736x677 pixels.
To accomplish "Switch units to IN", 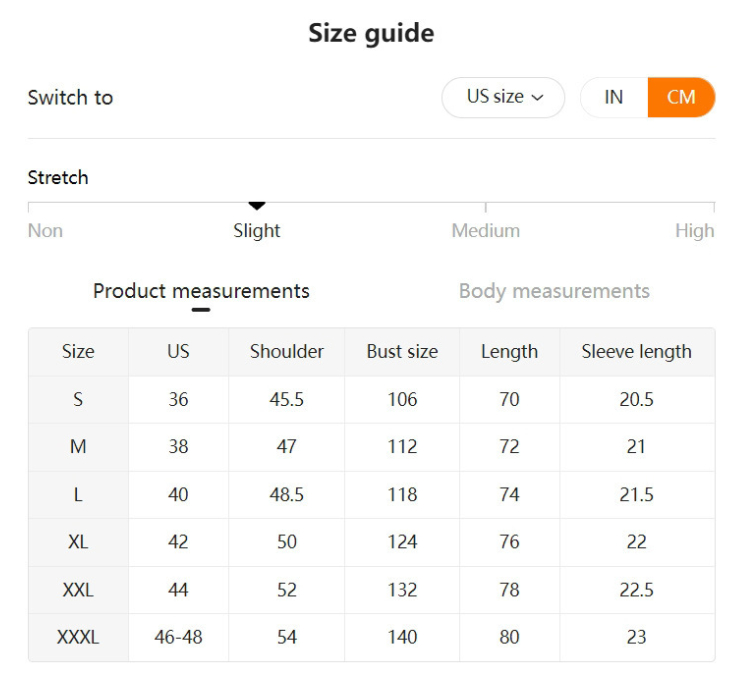I will coord(613,97).
